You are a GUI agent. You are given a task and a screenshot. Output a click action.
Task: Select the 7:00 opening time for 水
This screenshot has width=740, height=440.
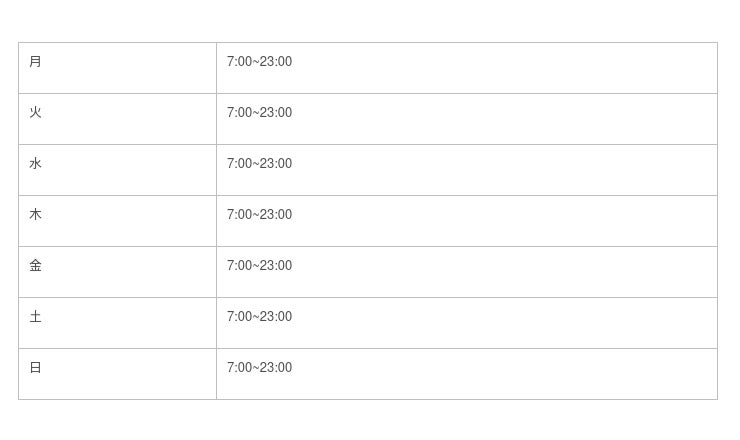[x=239, y=164]
